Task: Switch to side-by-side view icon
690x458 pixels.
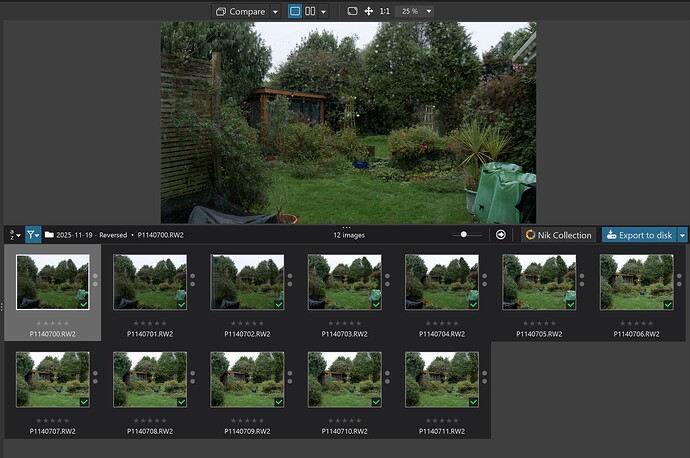Action: pyautogui.click(x=311, y=11)
